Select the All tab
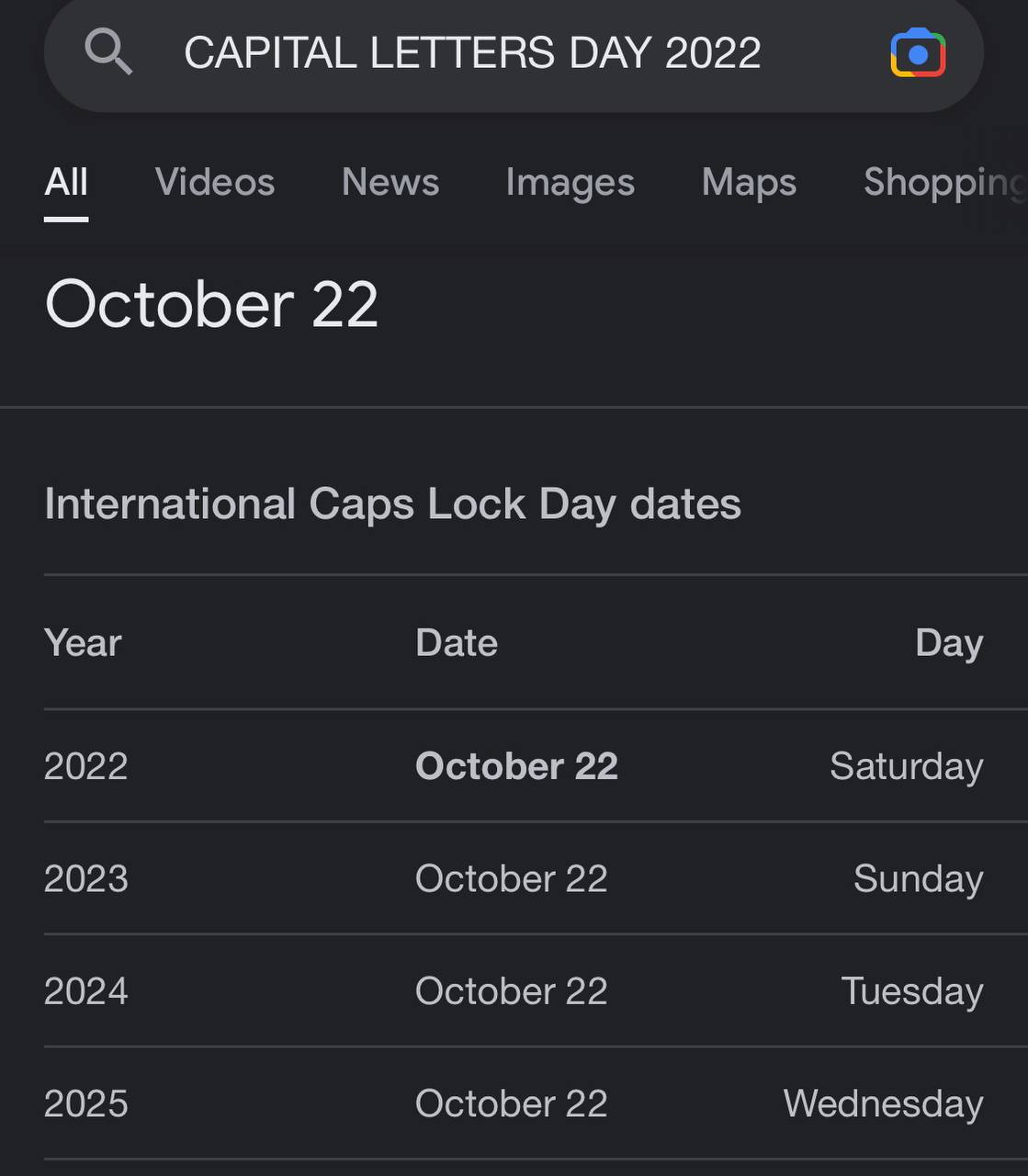The image size is (1028, 1176). pos(66,182)
